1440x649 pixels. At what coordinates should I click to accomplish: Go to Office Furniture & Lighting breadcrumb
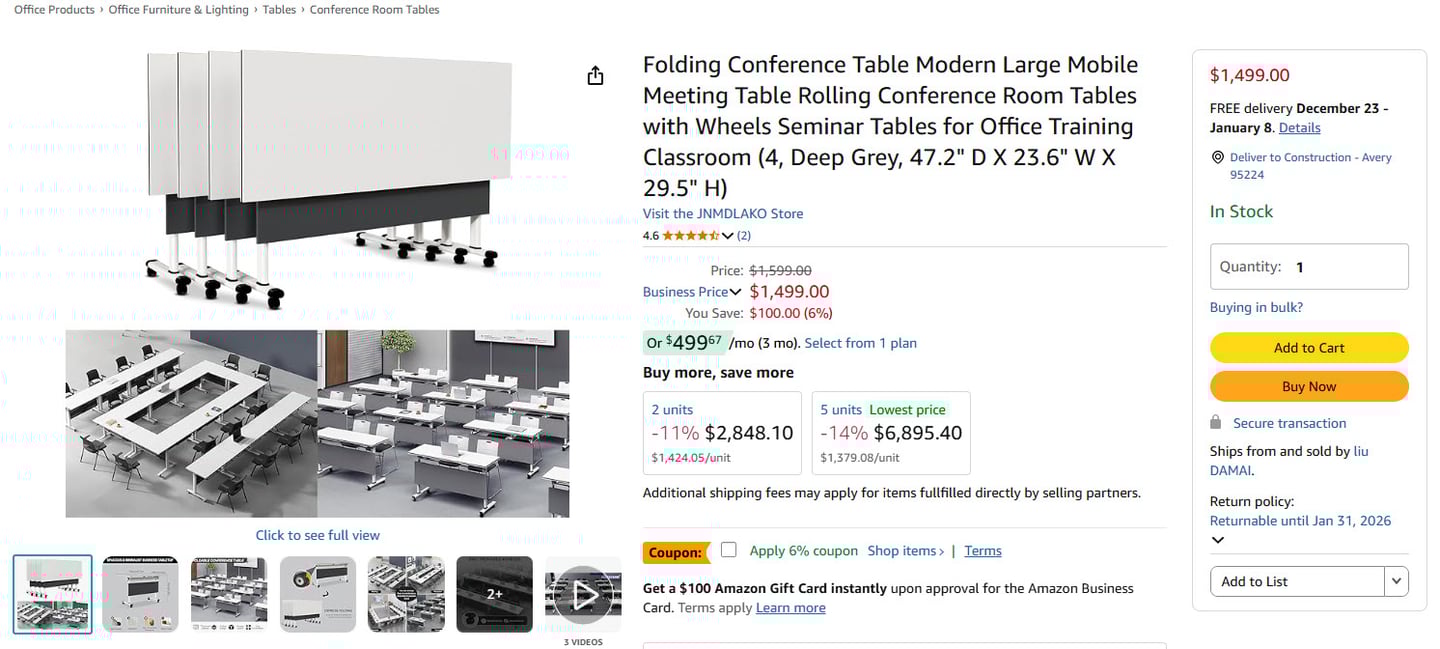tap(178, 10)
